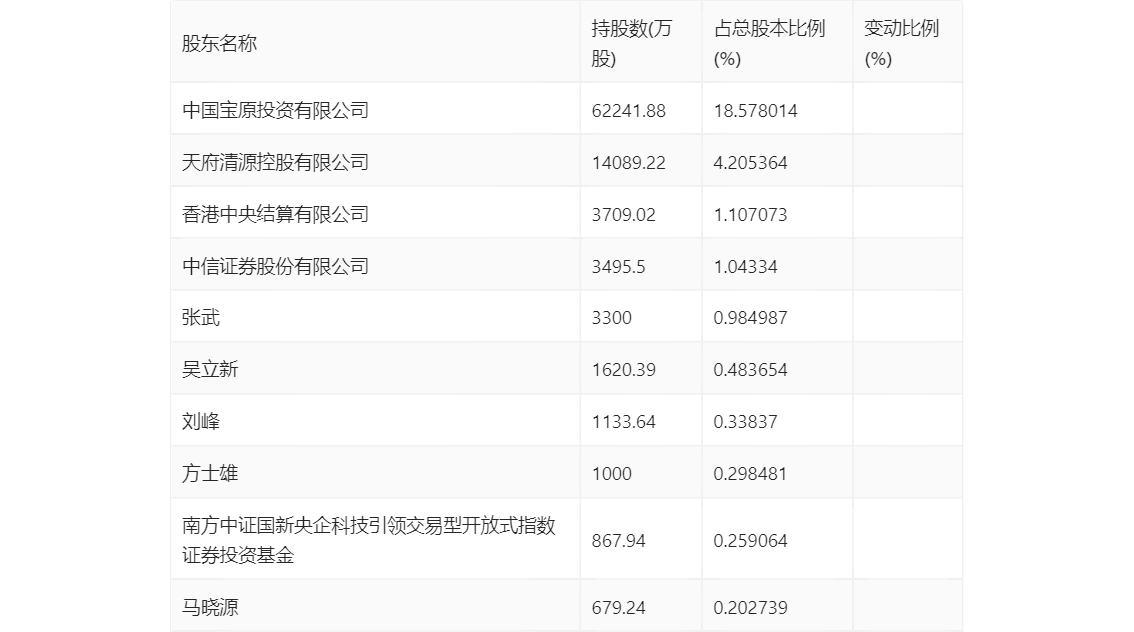Select the percentage 0.984987
The height and width of the screenshot is (632, 1134).
pos(750,318)
